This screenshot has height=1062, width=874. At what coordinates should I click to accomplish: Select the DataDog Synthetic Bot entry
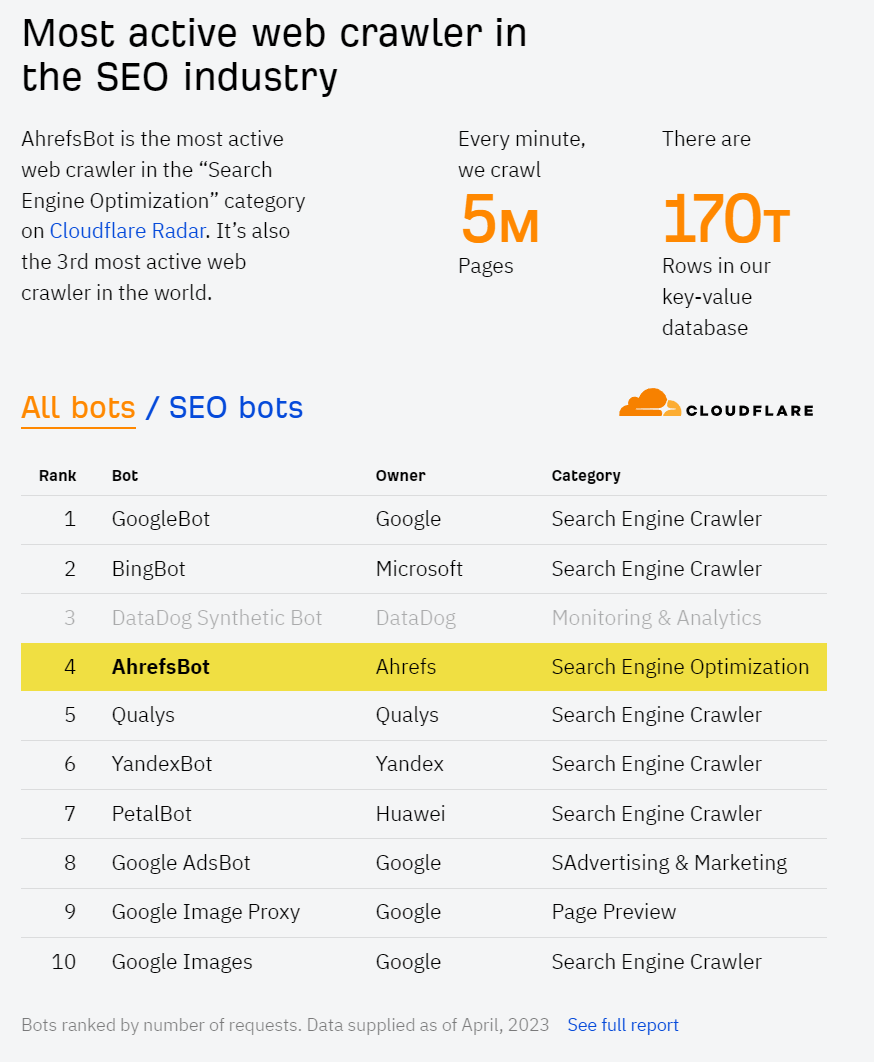tap(217, 618)
